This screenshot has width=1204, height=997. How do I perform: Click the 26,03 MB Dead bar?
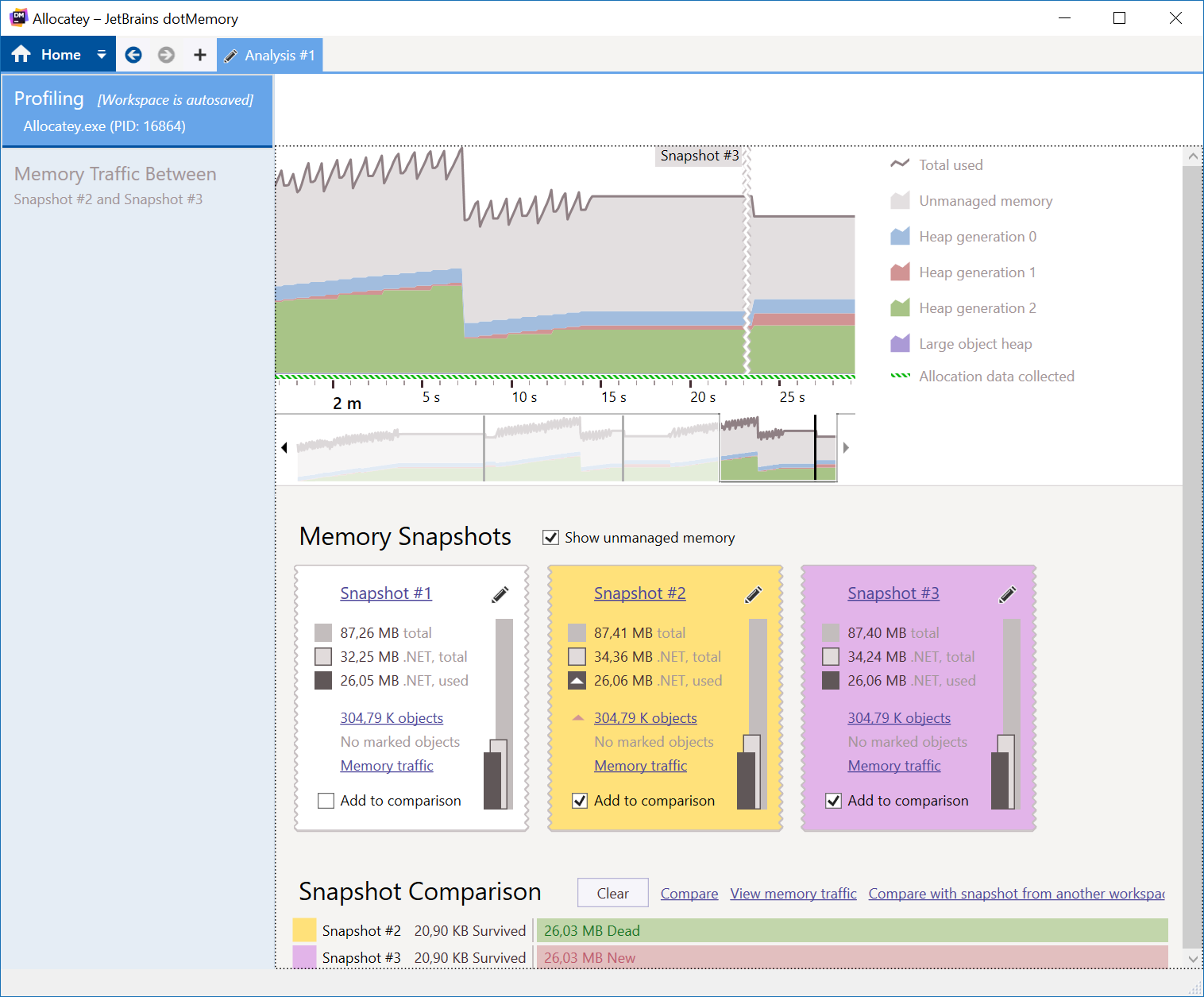pos(852,930)
